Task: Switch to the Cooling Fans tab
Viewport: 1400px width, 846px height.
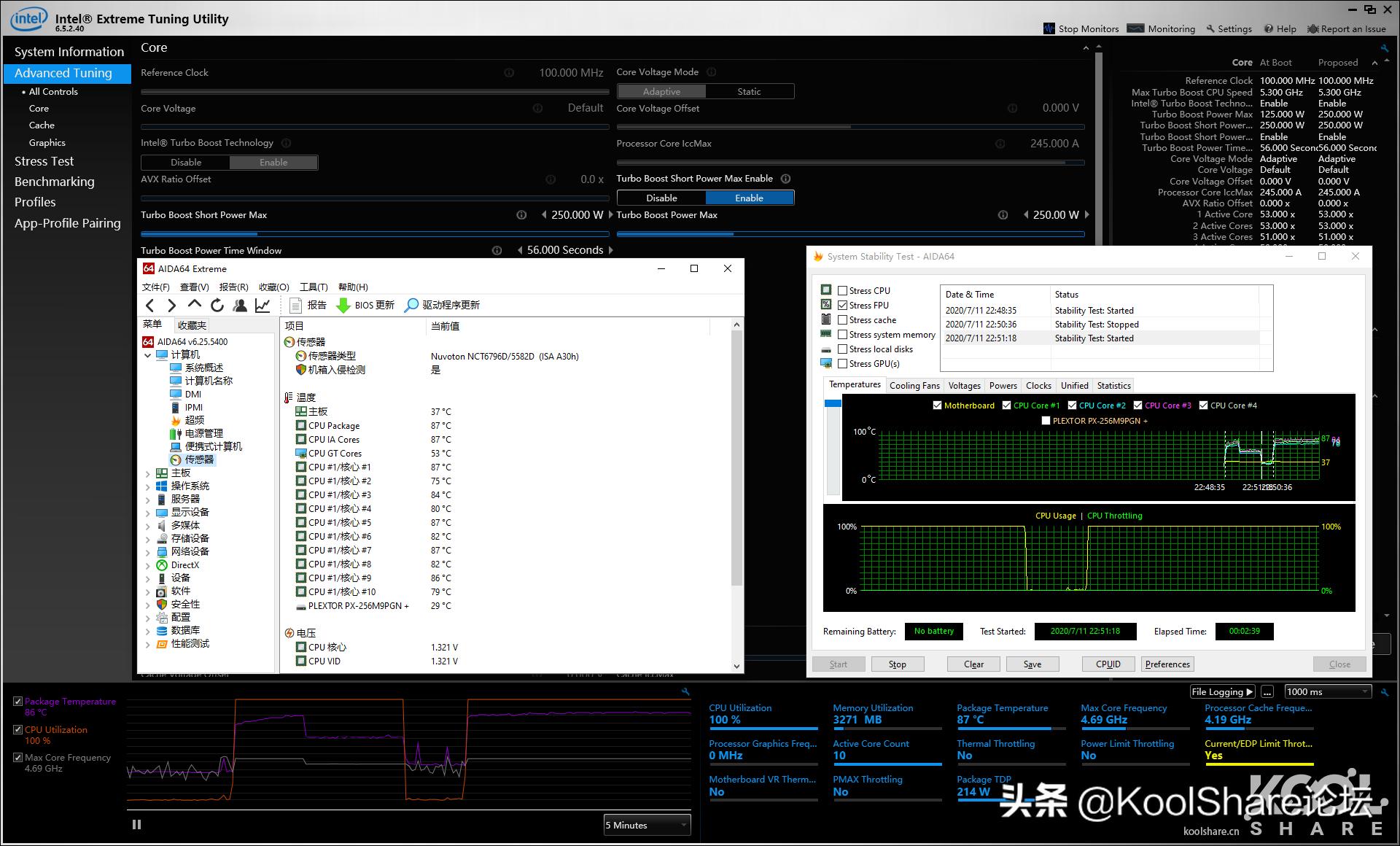Action: [914, 386]
